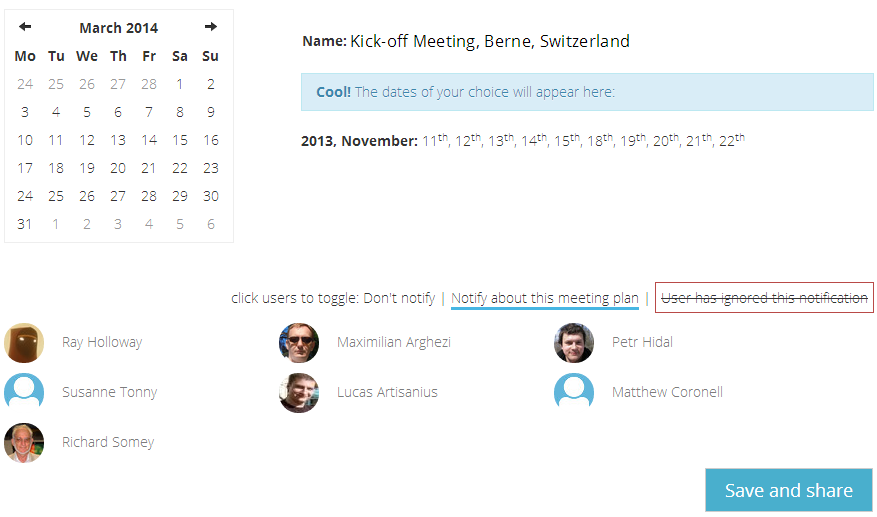877x517 pixels.
Task: Click Richard Somey's profile photo
Action: point(24,443)
